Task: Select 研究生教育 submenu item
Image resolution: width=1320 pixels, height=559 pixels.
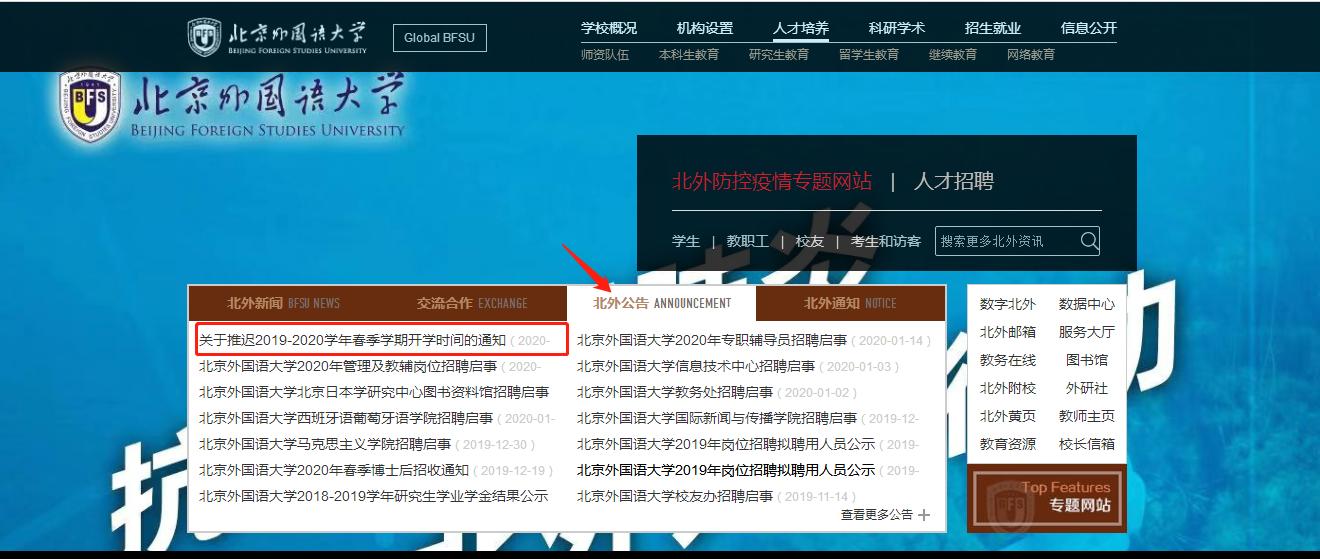Action: (x=779, y=55)
